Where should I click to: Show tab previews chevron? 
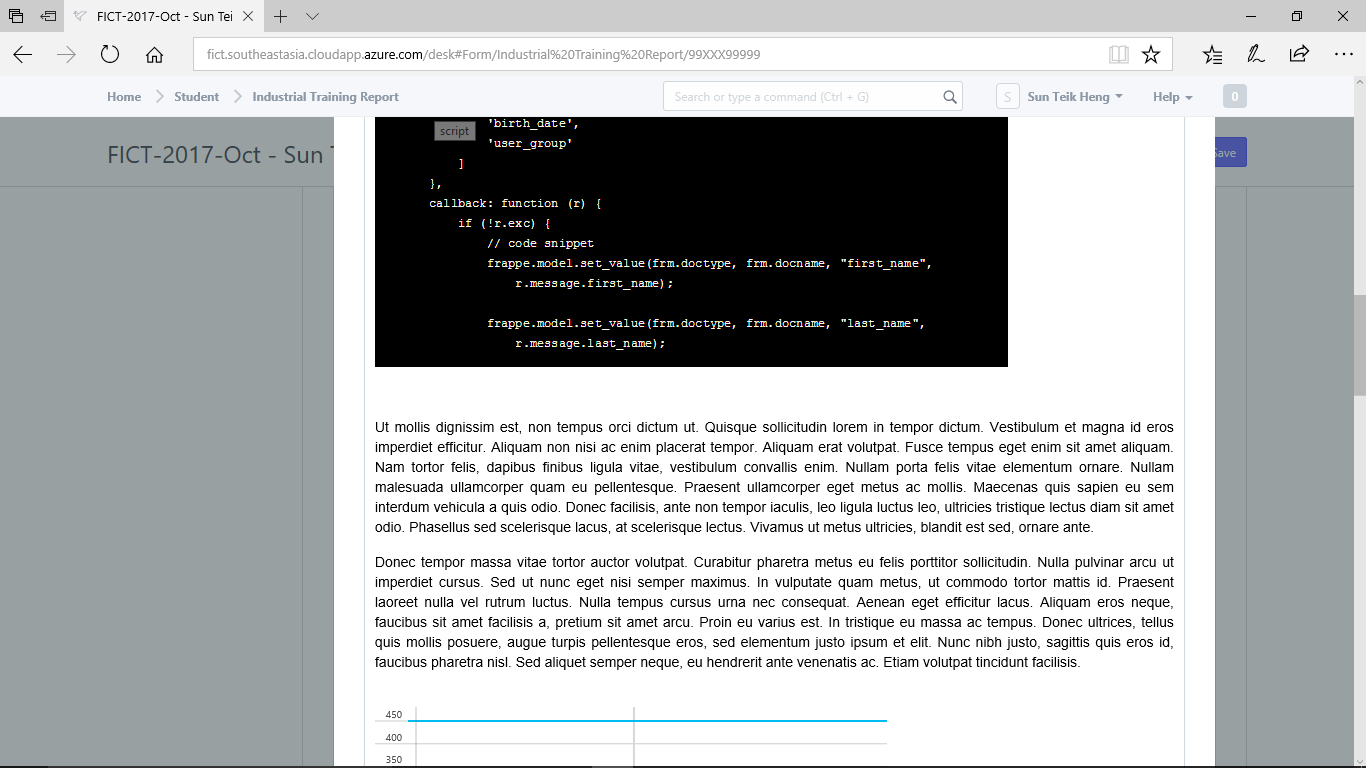312,16
